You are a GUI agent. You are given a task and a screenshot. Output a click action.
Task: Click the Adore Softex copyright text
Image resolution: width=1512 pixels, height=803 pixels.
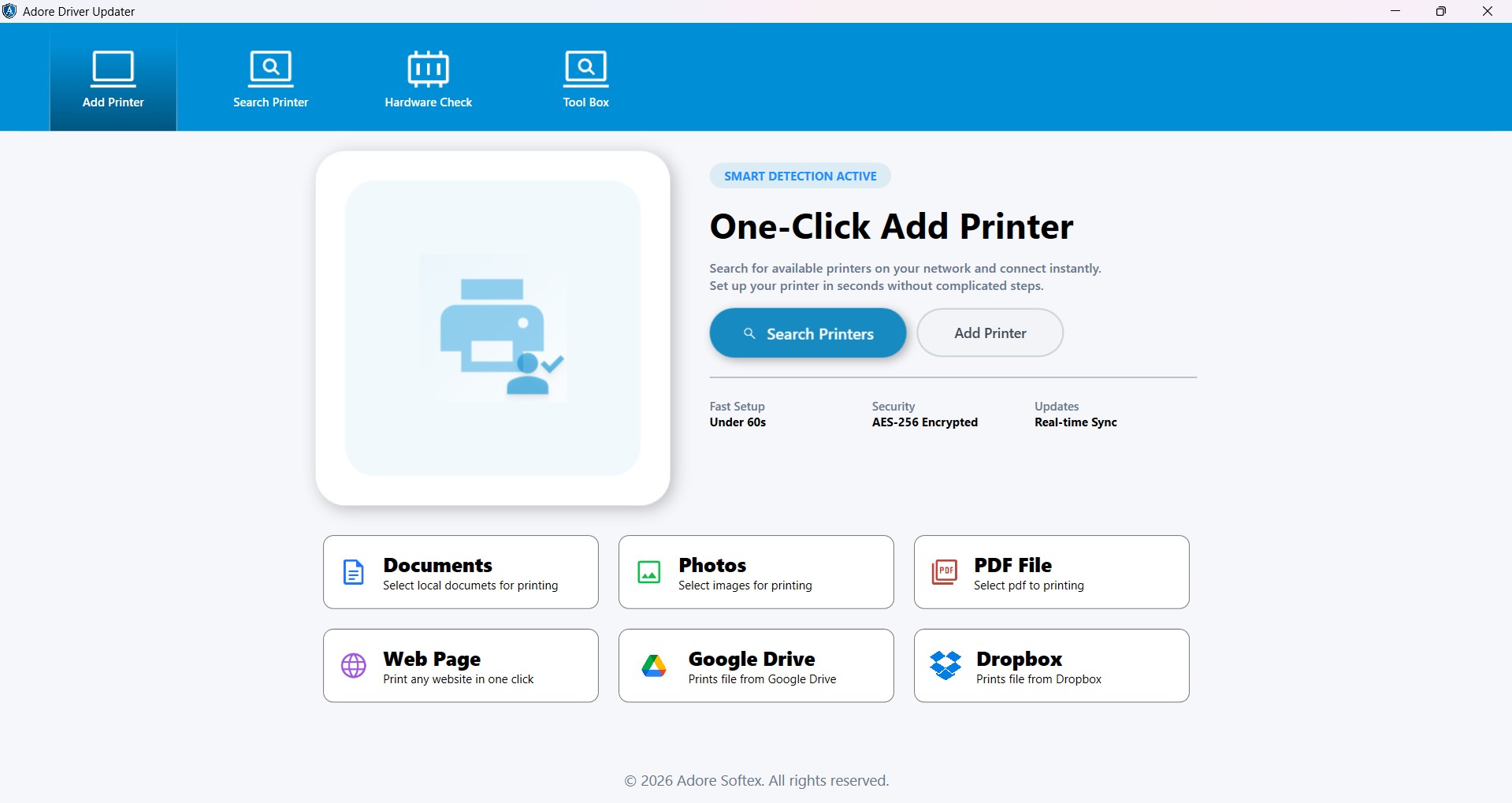(756, 780)
